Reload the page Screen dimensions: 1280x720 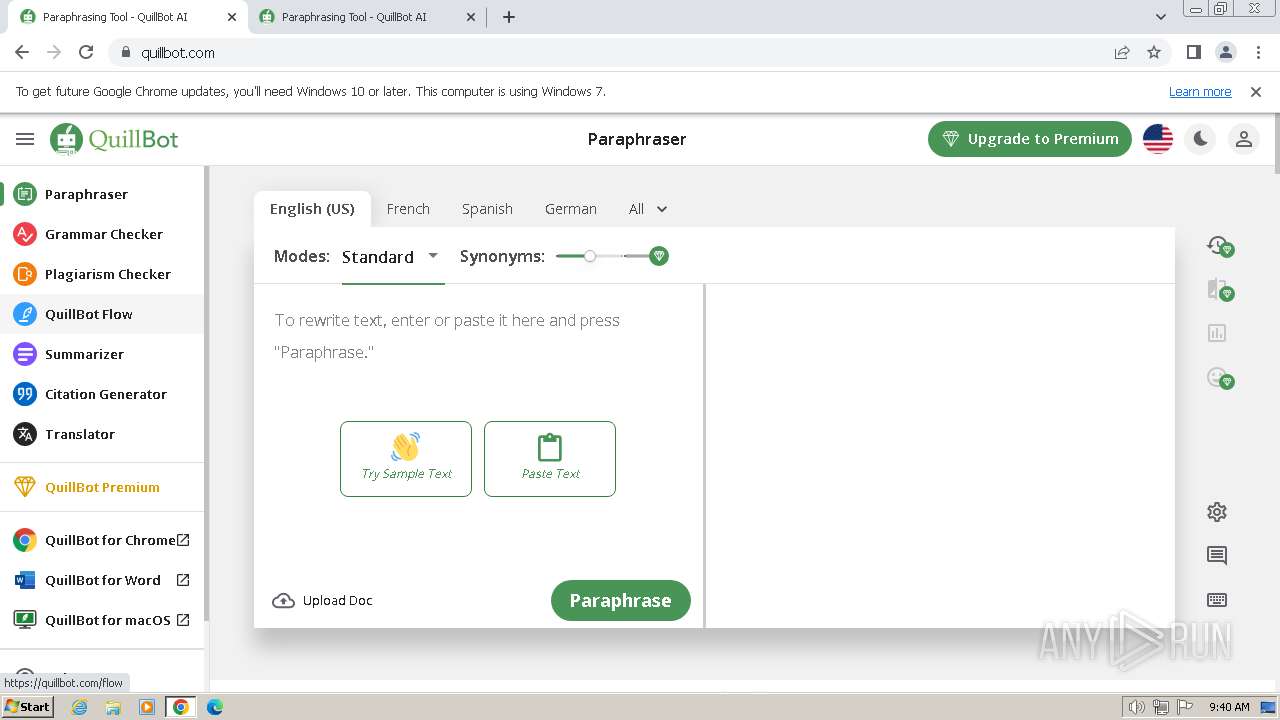click(x=86, y=53)
